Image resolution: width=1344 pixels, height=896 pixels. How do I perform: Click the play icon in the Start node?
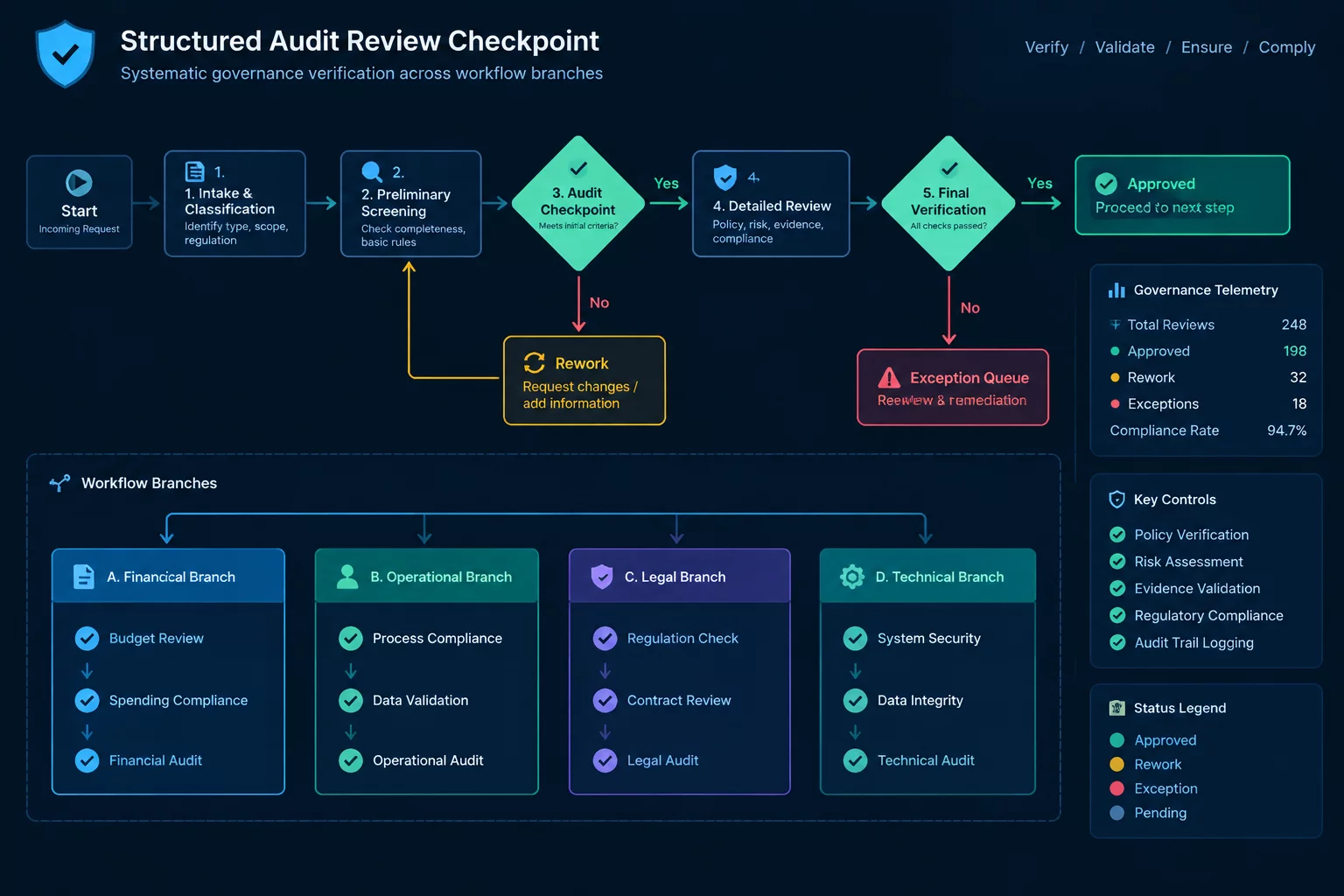point(79,182)
